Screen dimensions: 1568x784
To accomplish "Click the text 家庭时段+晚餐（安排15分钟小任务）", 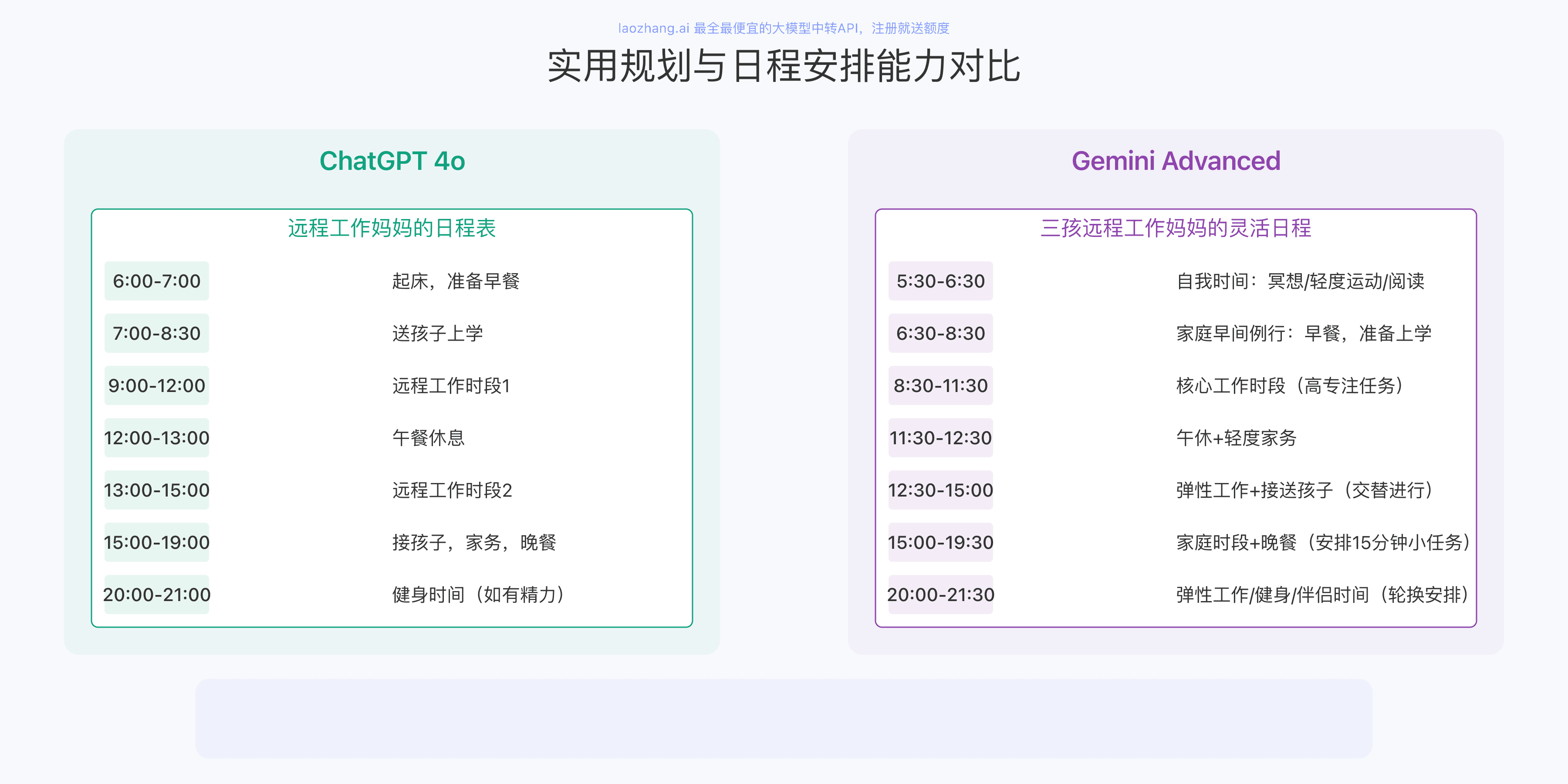I will (1323, 543).
